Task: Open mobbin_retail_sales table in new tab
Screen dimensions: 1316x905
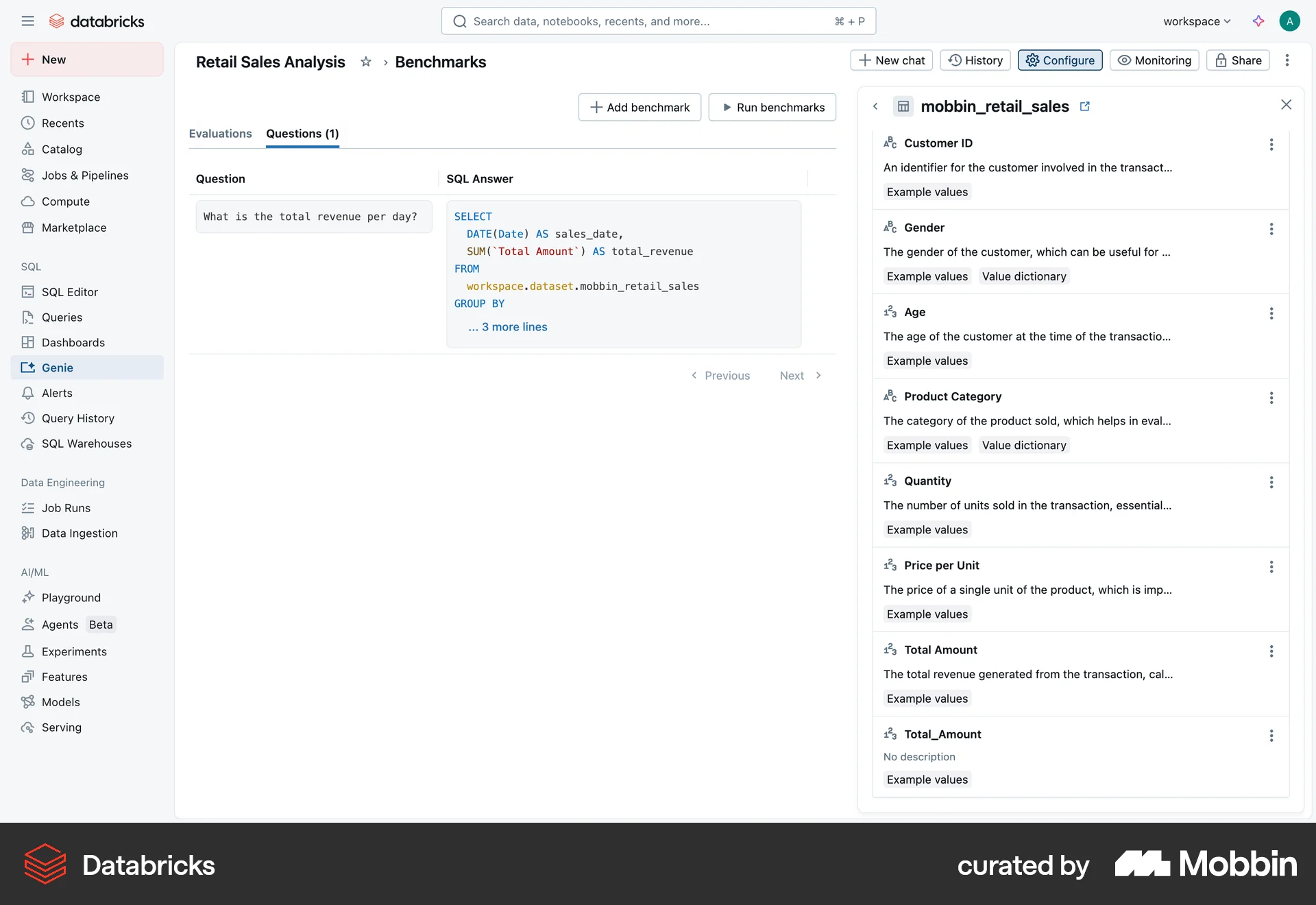Action: coord(1085,106)
